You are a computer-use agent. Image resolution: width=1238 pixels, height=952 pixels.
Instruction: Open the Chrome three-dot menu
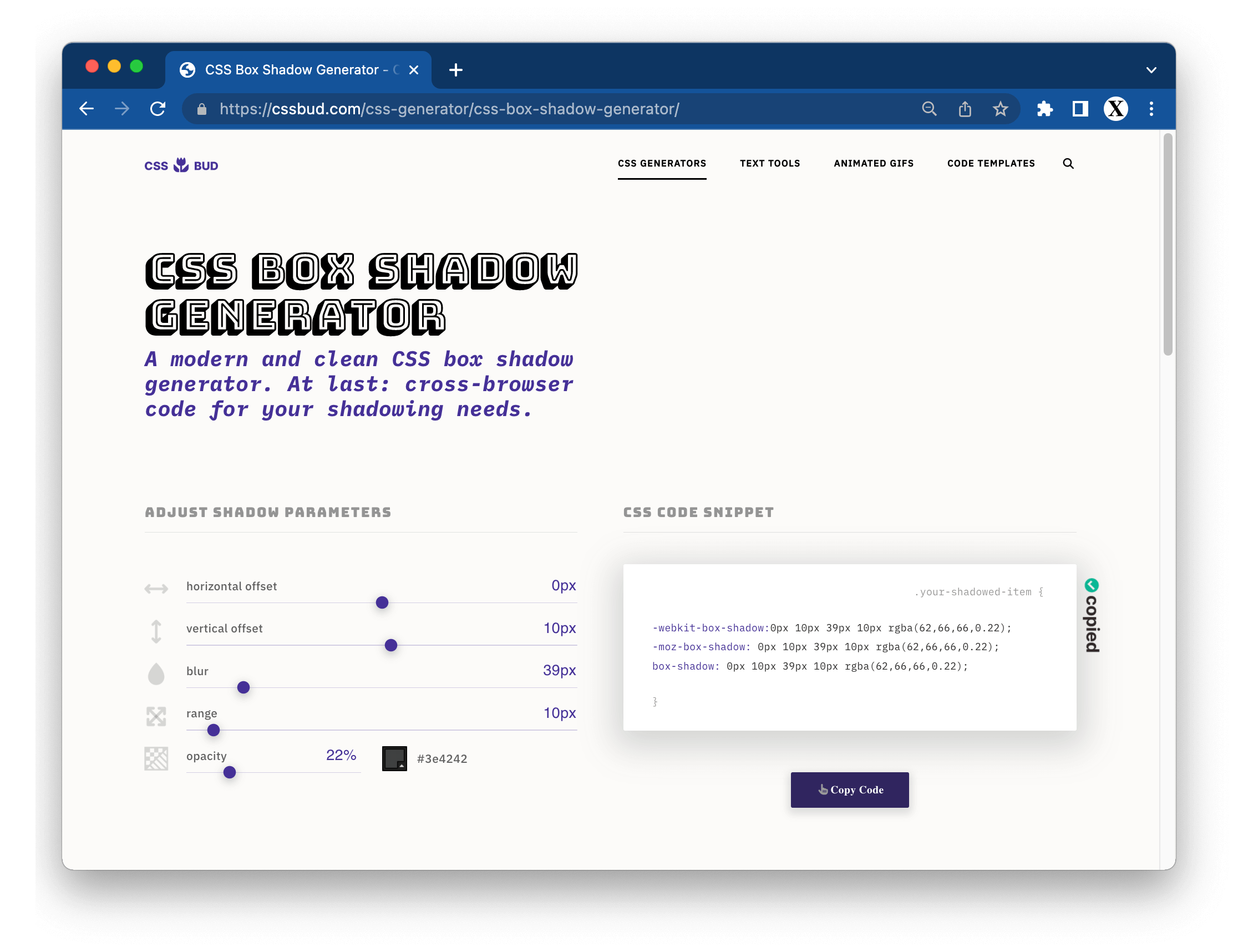tap(1151, 109)
